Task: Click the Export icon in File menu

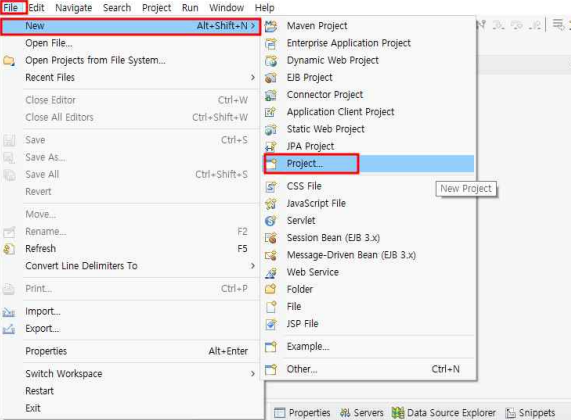Action: coord(9,329)
